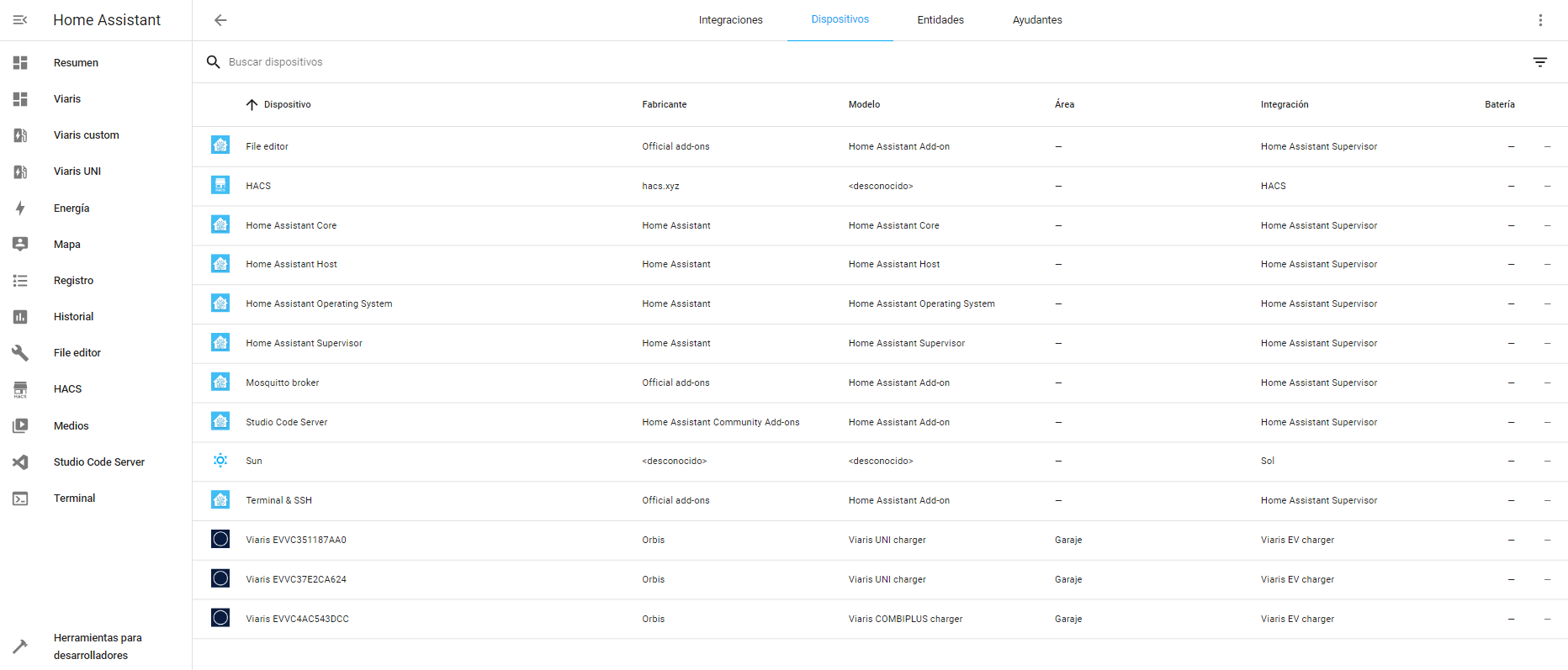Screen dimensions: 1568x670
Task: Click the Viaris custom charger icon
Action: tap(20, 135)
